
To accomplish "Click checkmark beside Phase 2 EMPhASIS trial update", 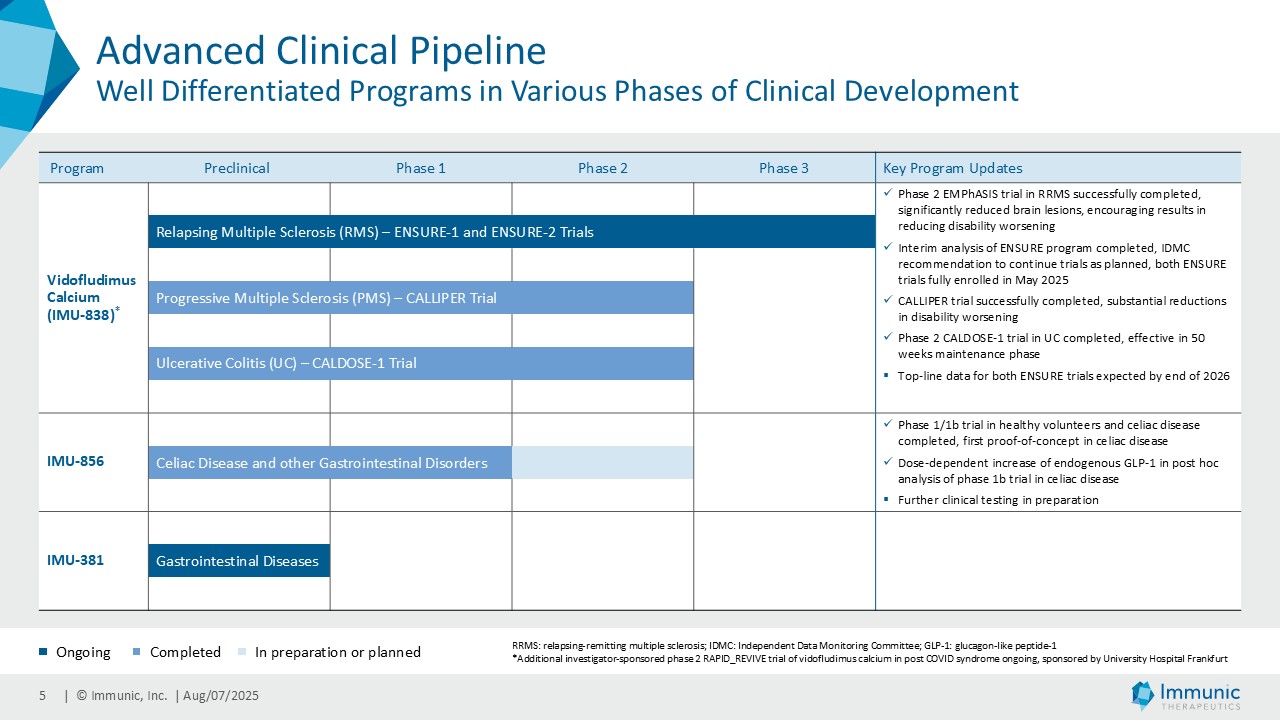I will coord(888,193).
